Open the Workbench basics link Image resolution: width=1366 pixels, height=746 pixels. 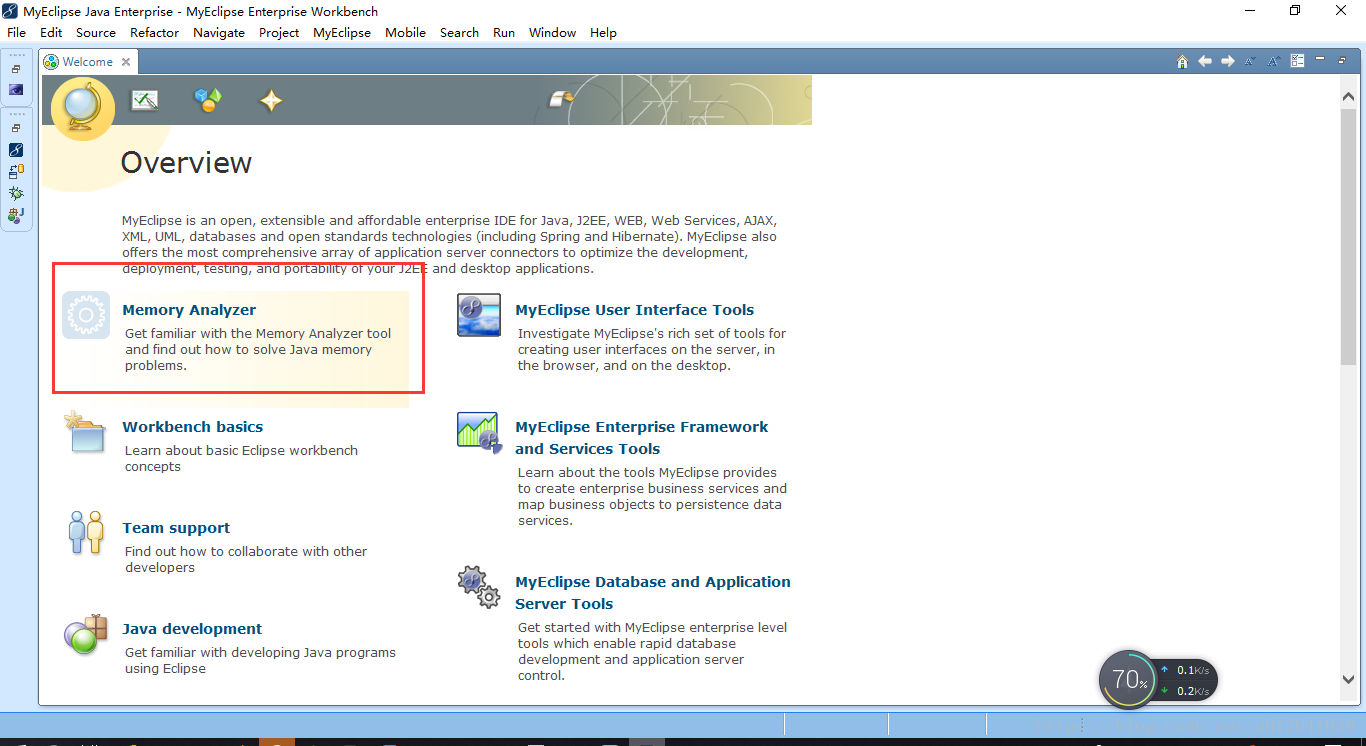[x=193, y=427]
